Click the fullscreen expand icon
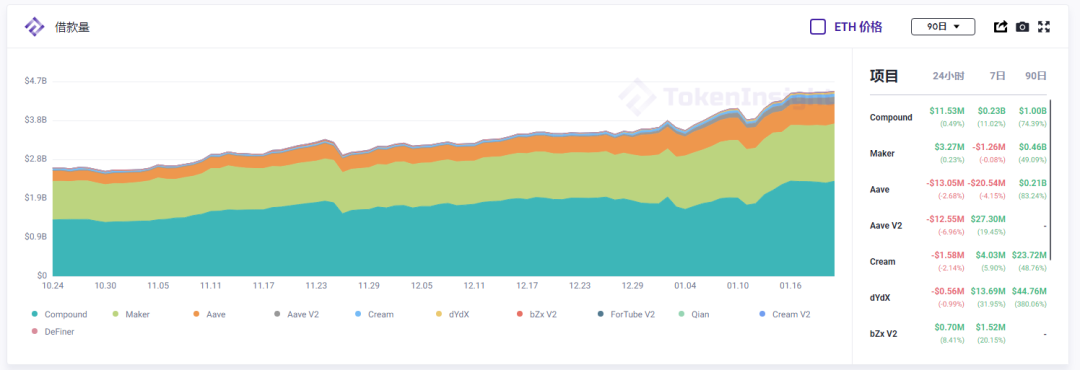The image size is (1080, 370). point(1044,27)
